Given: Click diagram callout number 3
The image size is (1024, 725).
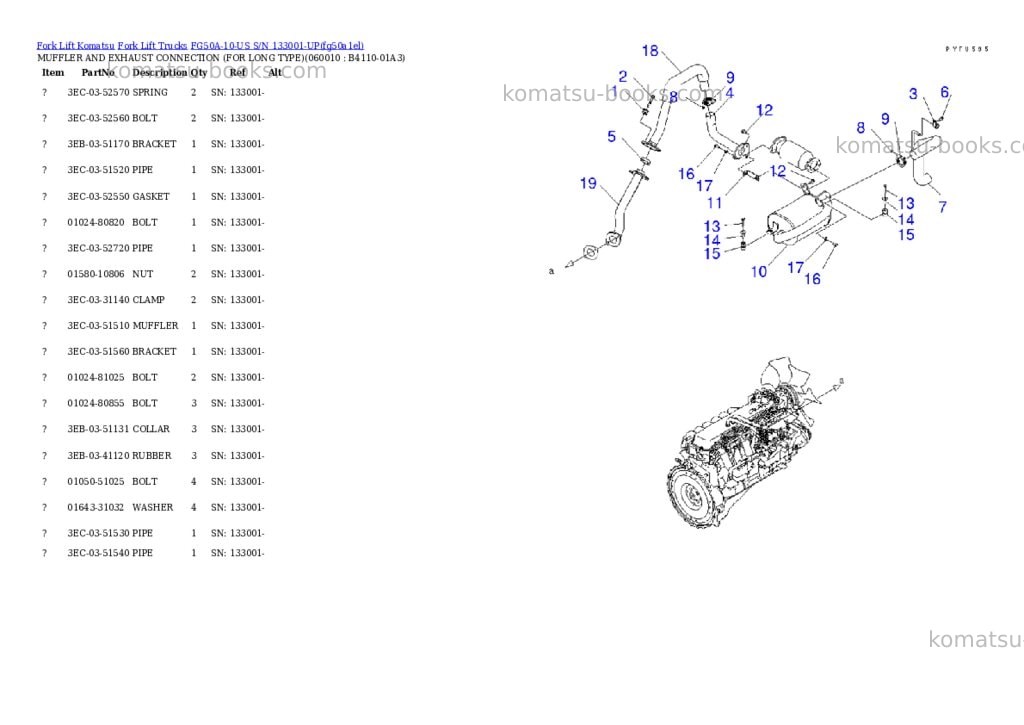Looking at the screenshot, I should coord(913,94).
